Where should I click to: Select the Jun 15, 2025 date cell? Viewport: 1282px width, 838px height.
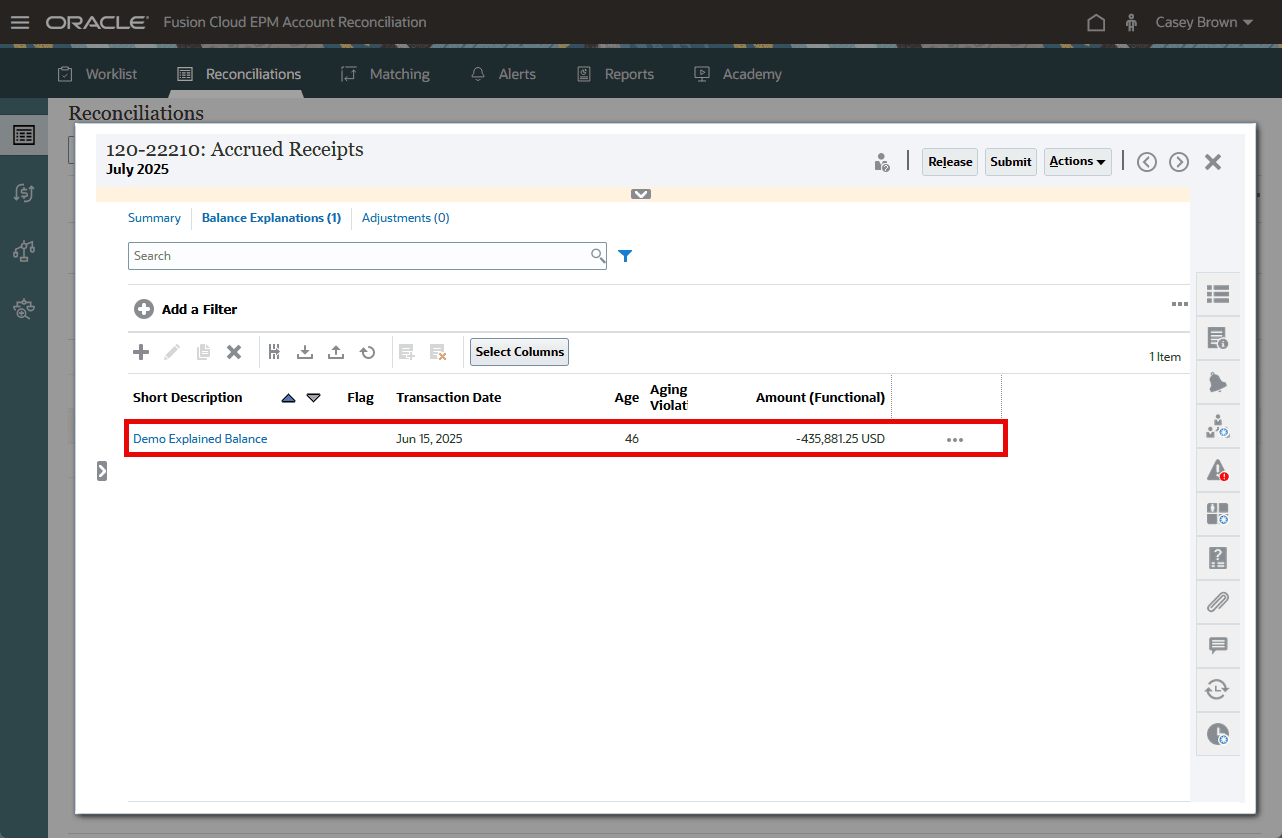click(429, 439)
